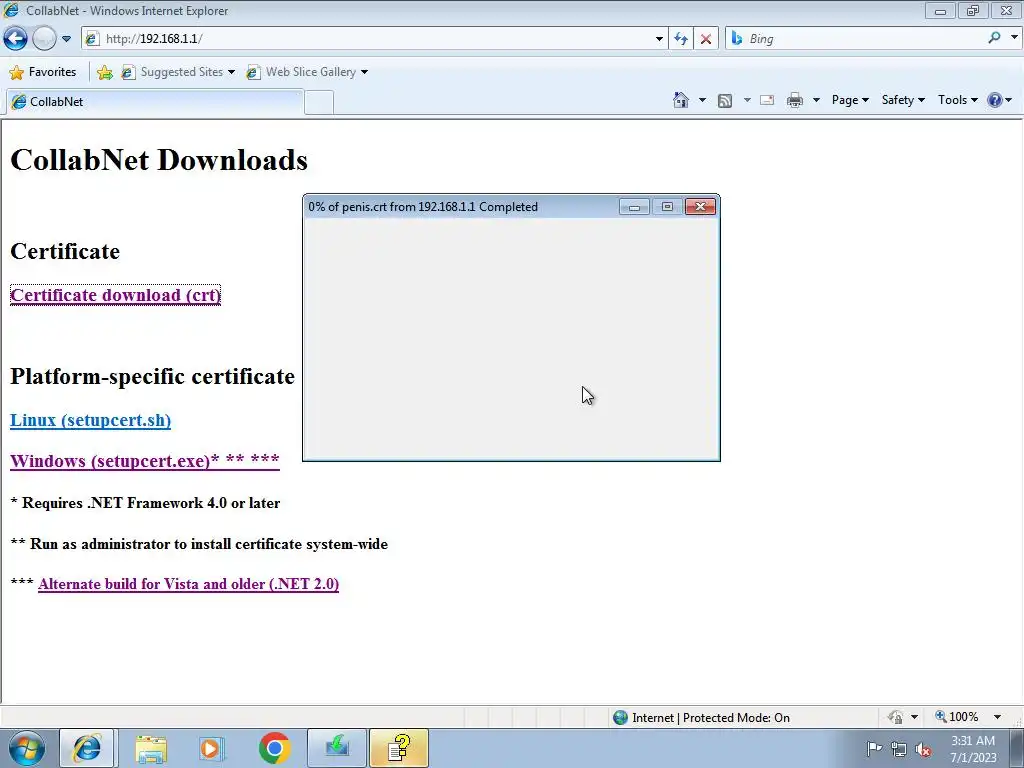The height and width of the screenshot is (768, 1024).
Task: Maximize the download progress dialog
Action: pos(667,206)
